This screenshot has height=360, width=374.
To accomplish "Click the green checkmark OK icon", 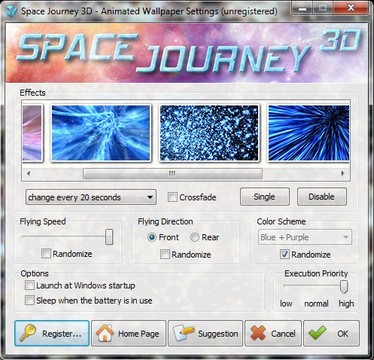I will click(x=317, y=333).
